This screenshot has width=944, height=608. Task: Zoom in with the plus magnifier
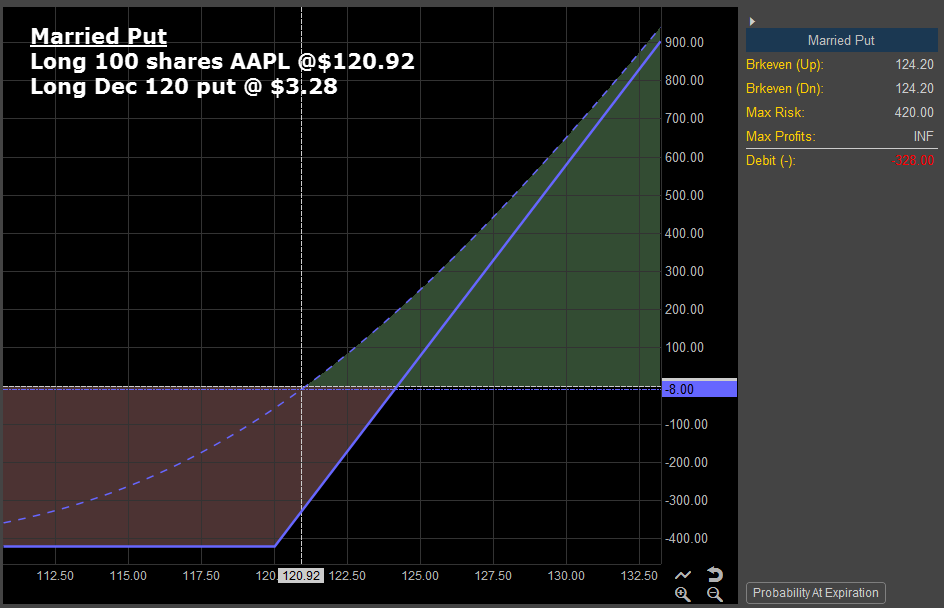click(683, 594)
